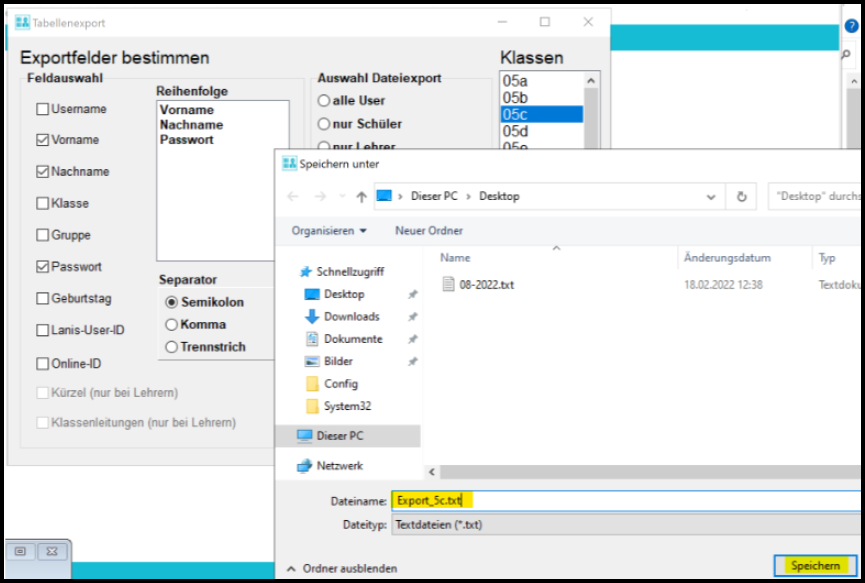Screen dimensions: 865x583
Task: Select the Komma separator option
Action: tap(172, 324)
